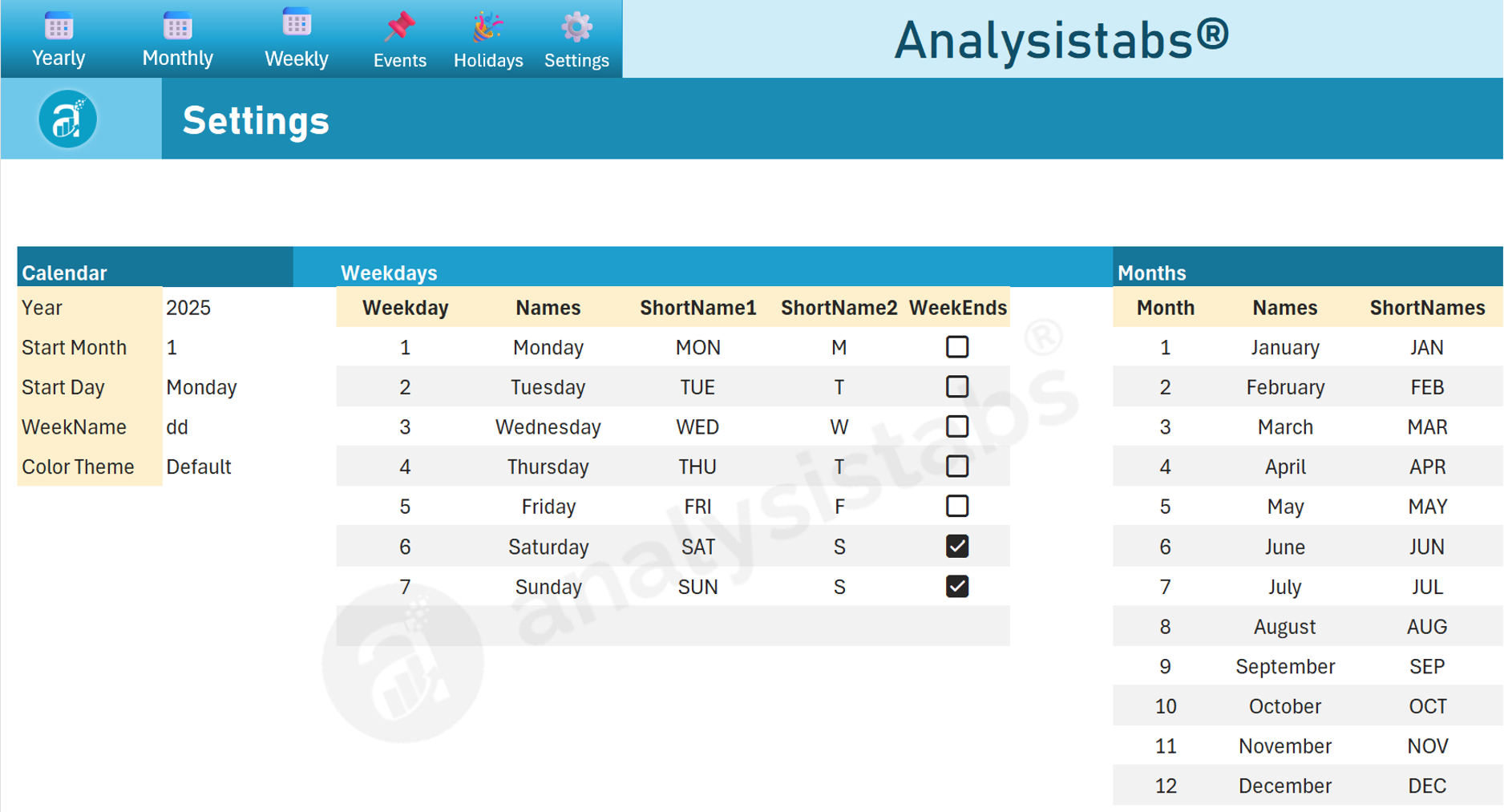The image size is (1504, 812).
Task: Click the ShortName2 column header
Action: [x=839, y=308]
